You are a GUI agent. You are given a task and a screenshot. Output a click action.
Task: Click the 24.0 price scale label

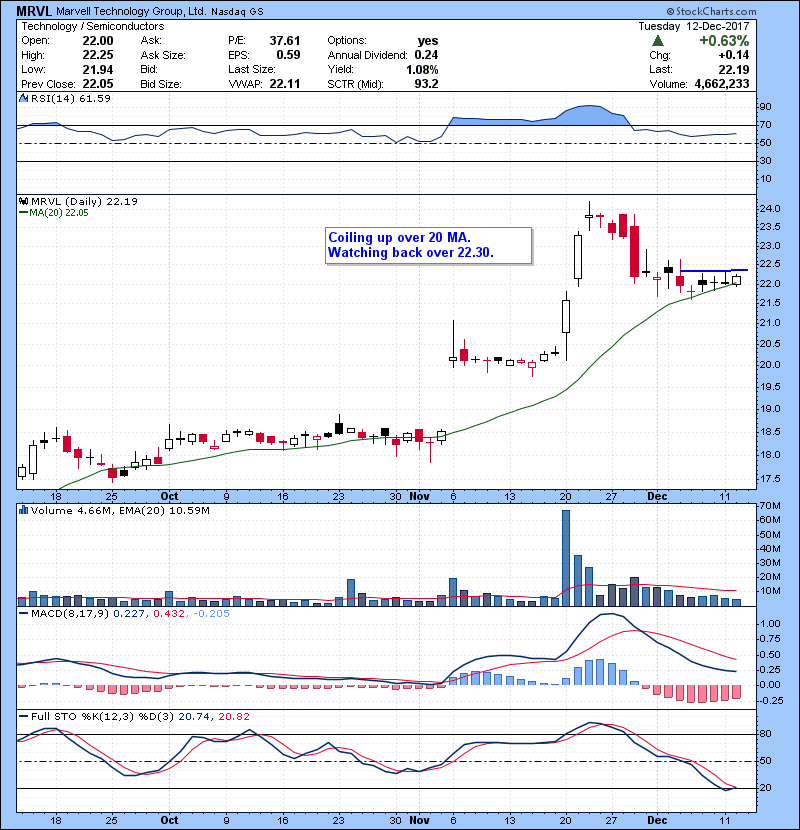(x=770, y=209)
